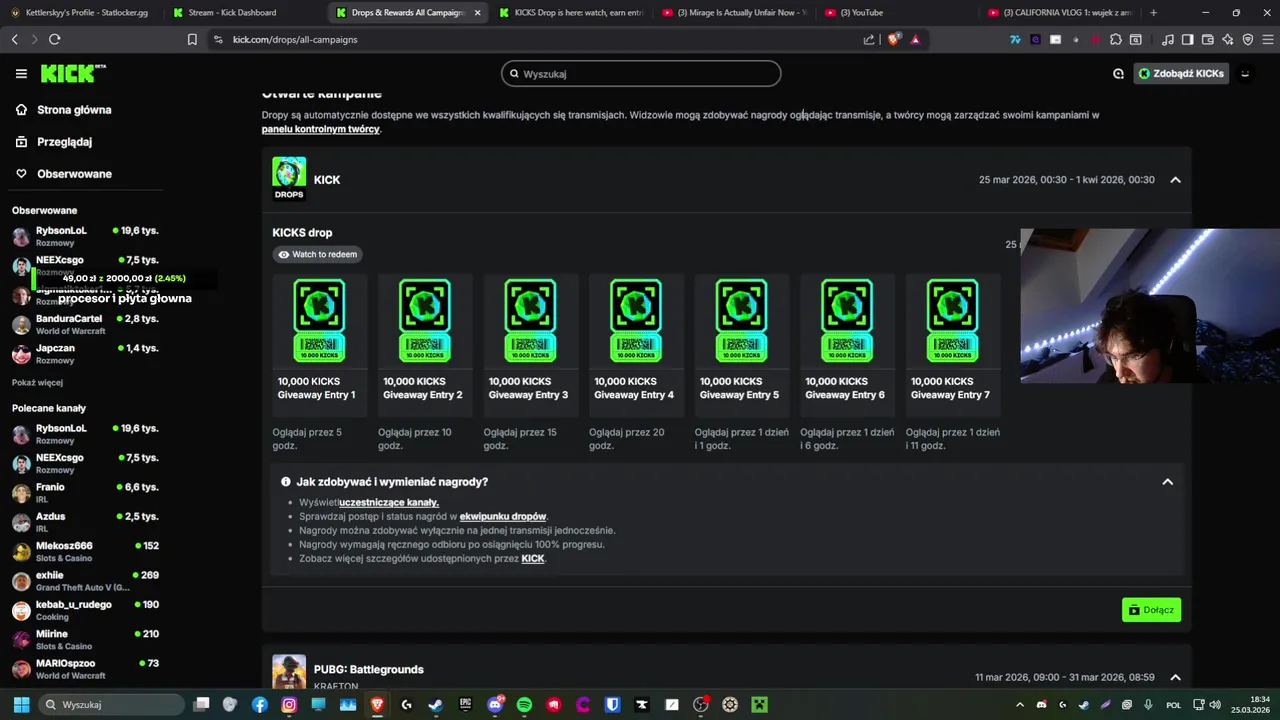Viewport: 1280px width, 720px height.
Task: Select the Giveaway Entry 2 reward card
Action: (x=424, y=345)
